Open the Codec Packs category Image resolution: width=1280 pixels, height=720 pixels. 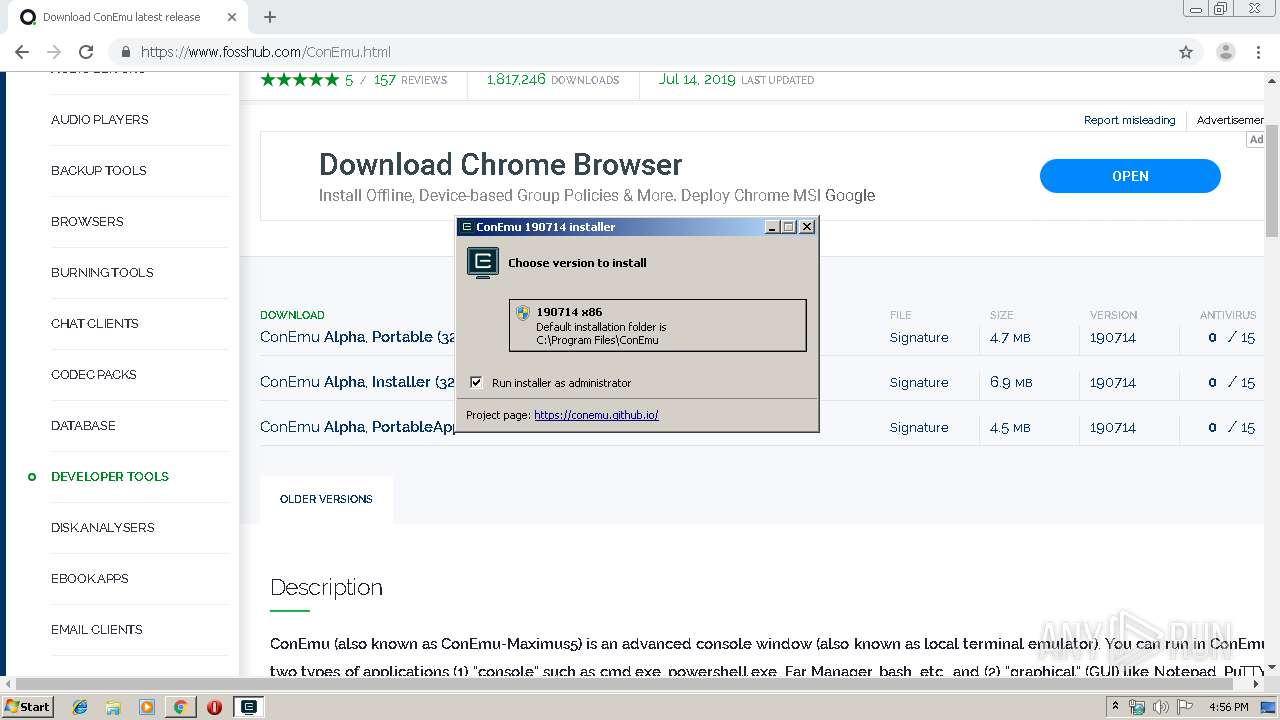(94, 374)
